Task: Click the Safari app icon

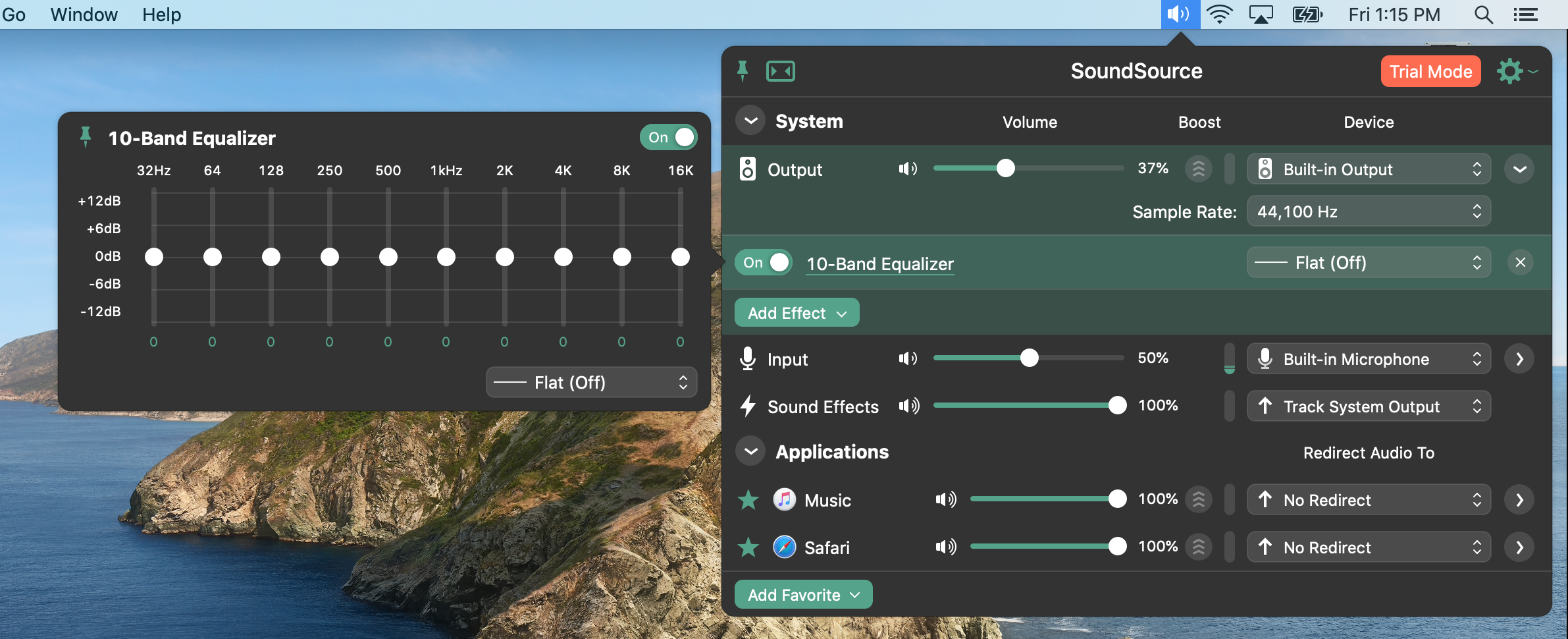Action: point(784,547)
